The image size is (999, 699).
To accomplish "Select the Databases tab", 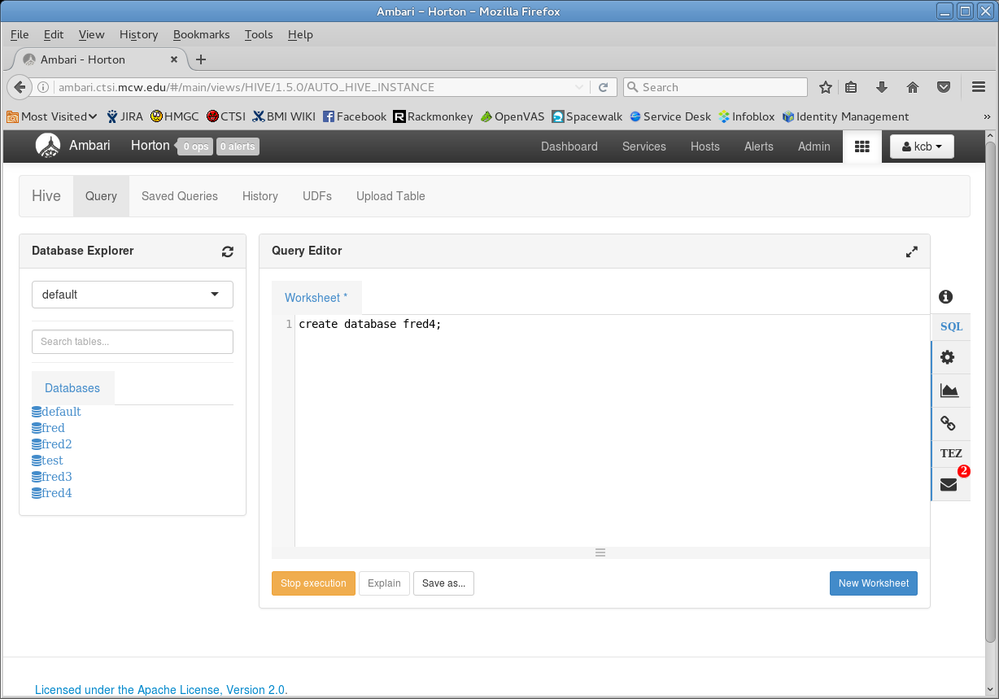I will click(x=73, y=388).
